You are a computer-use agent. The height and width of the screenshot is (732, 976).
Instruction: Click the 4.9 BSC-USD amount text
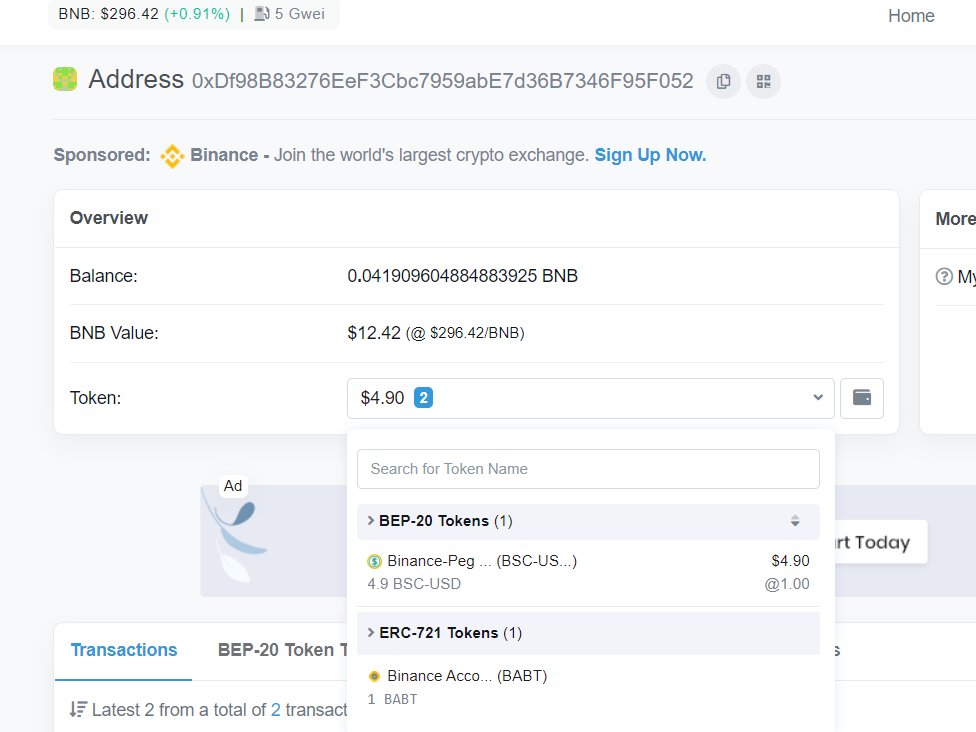pos(414,584)
